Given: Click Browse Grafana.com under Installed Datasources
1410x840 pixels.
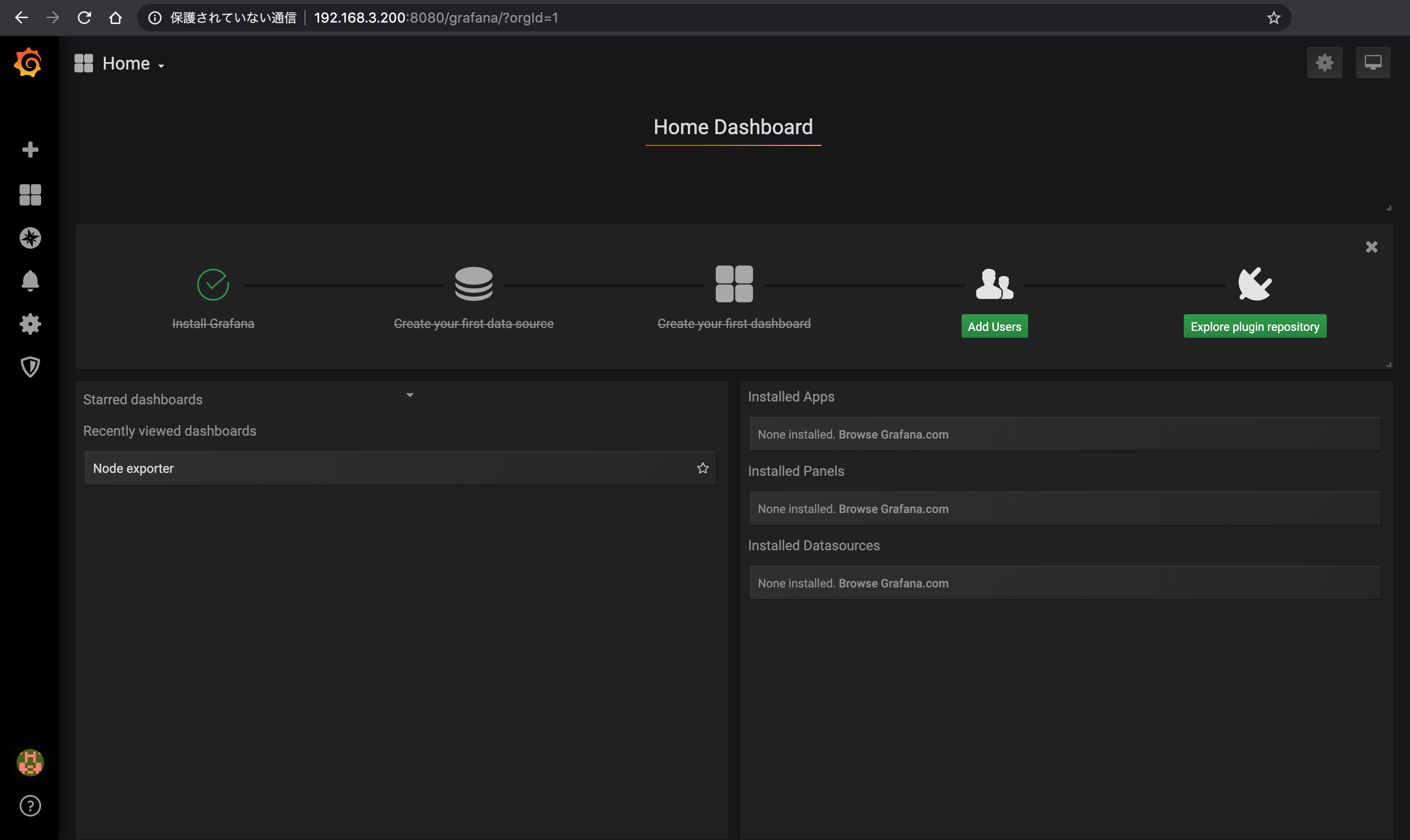Looking at the screenshot, I should 893,583.
